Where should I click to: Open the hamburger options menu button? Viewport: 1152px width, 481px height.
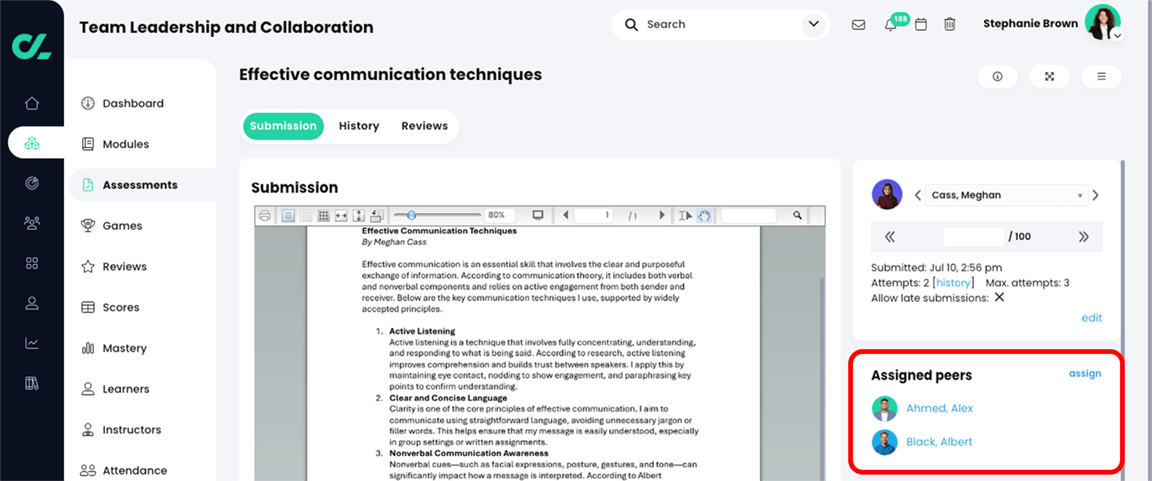click(x=1101, y=76)
